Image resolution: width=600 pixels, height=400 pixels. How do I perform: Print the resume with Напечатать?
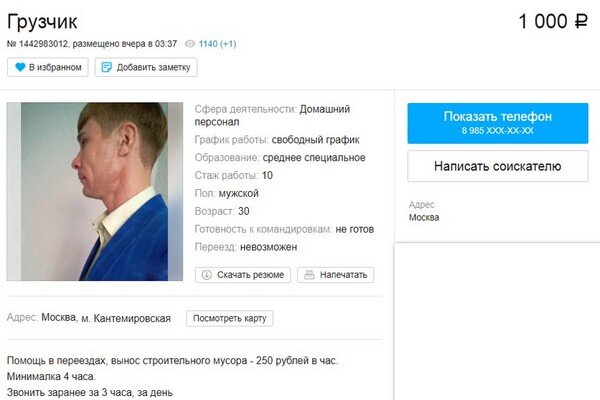(x=336, y=275)
